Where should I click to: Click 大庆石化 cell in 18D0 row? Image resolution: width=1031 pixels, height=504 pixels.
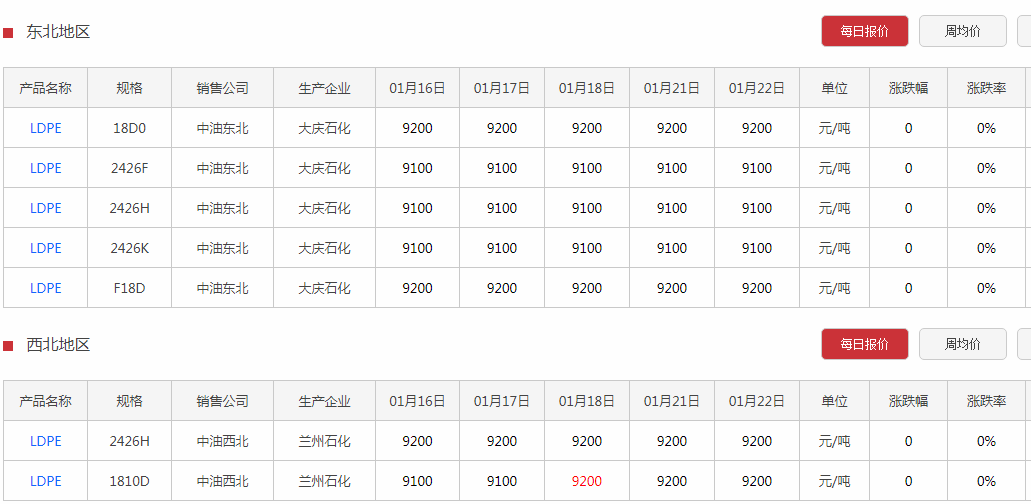(x=324, y=128)
